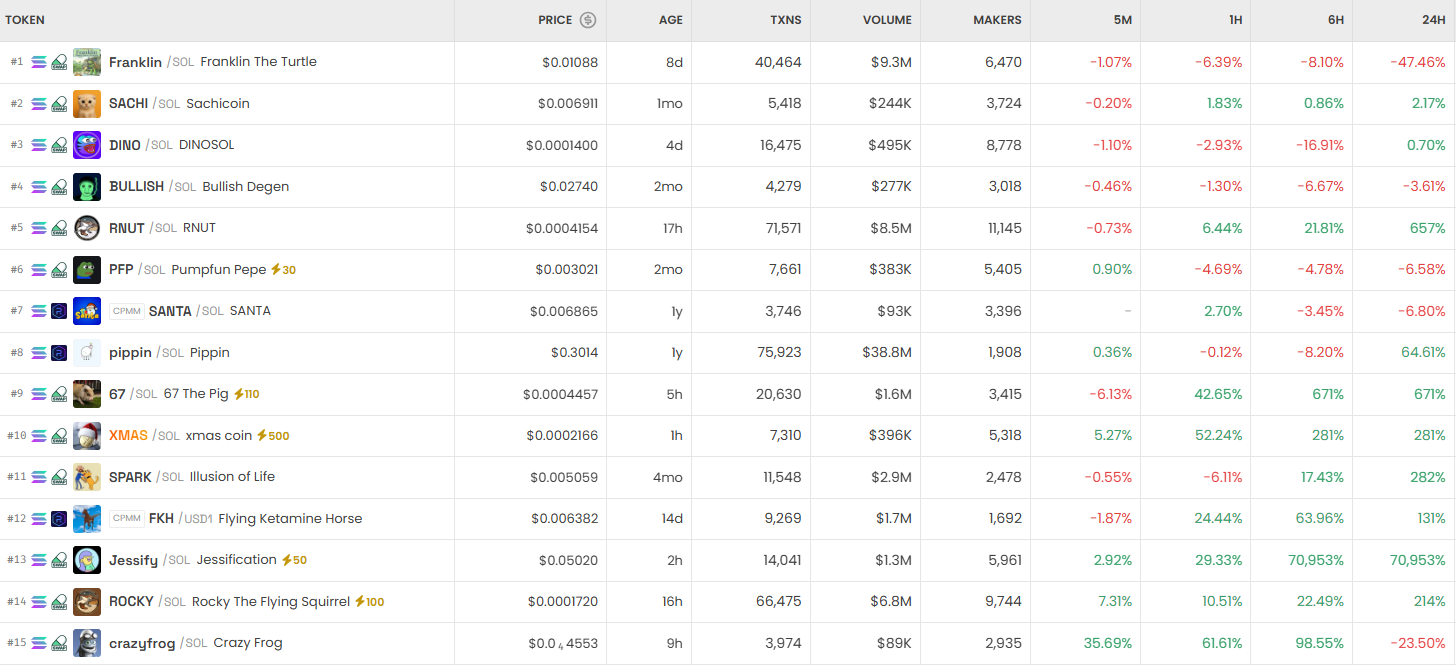Image resolution: width=1456 pixels, height=665 pixels.
Task: Click the PumpSwap icon in the ROCKY row
Action: tap(59, 602)
